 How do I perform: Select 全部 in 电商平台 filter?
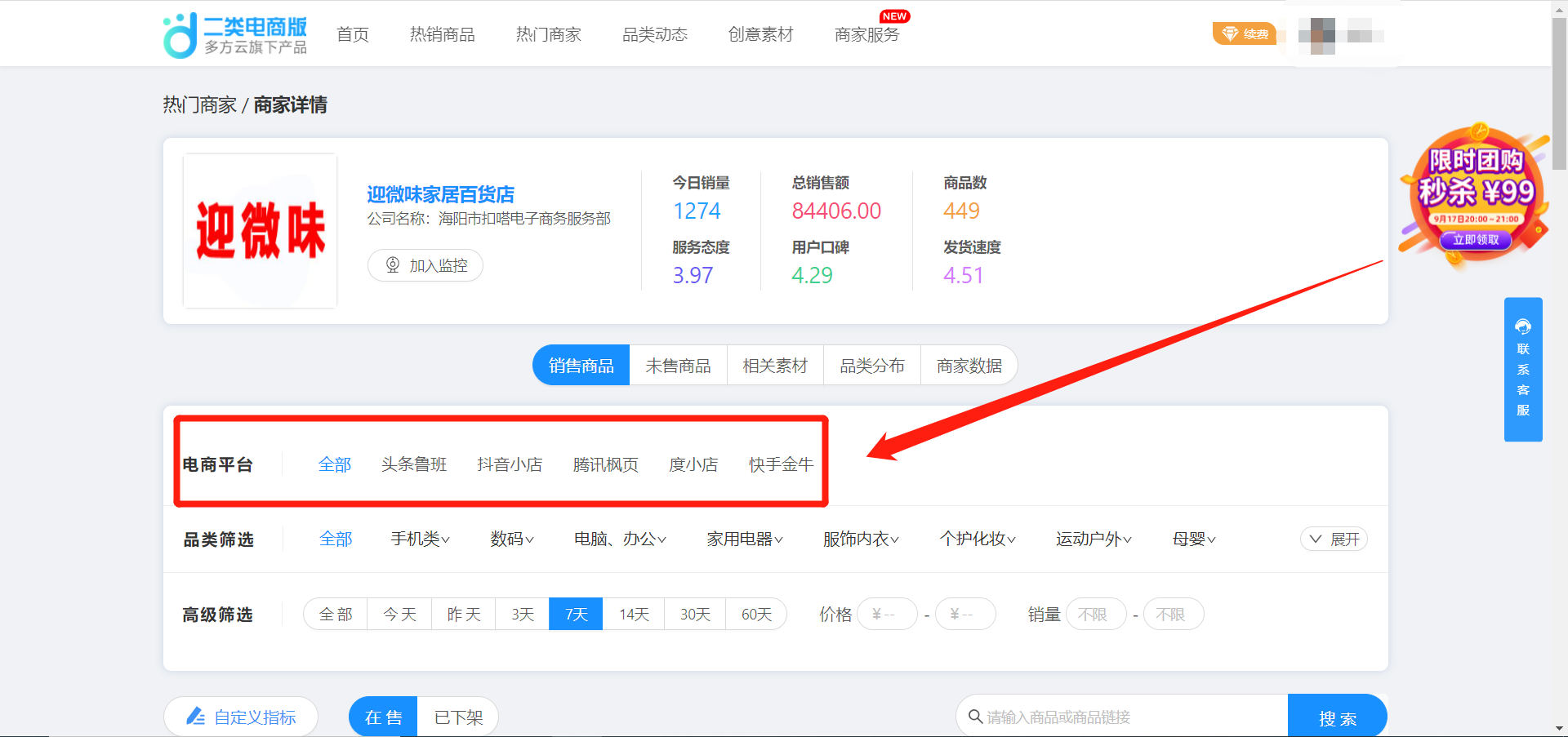click(335, 464)
